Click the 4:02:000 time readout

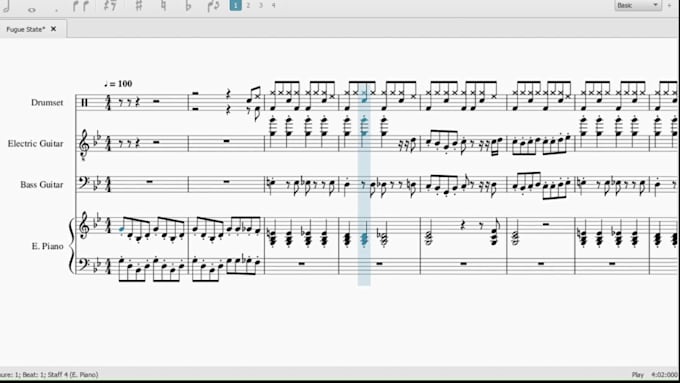coord(664,375)
